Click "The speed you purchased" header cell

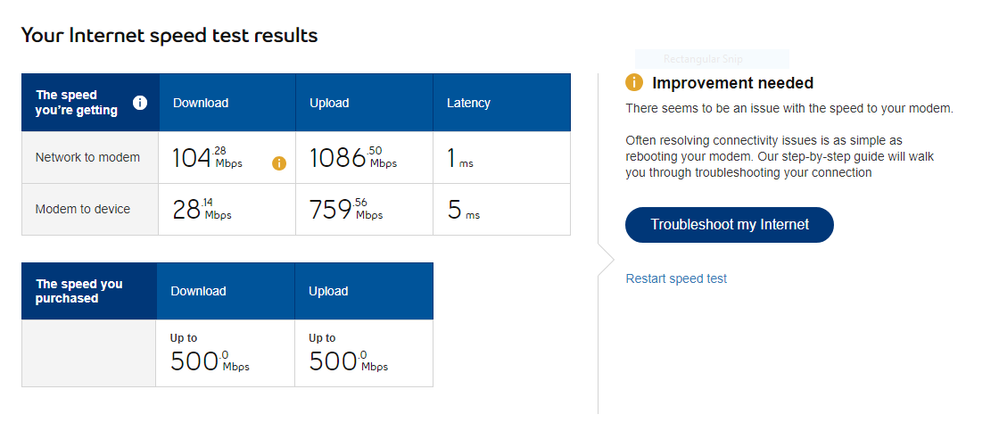pos(79,291)
